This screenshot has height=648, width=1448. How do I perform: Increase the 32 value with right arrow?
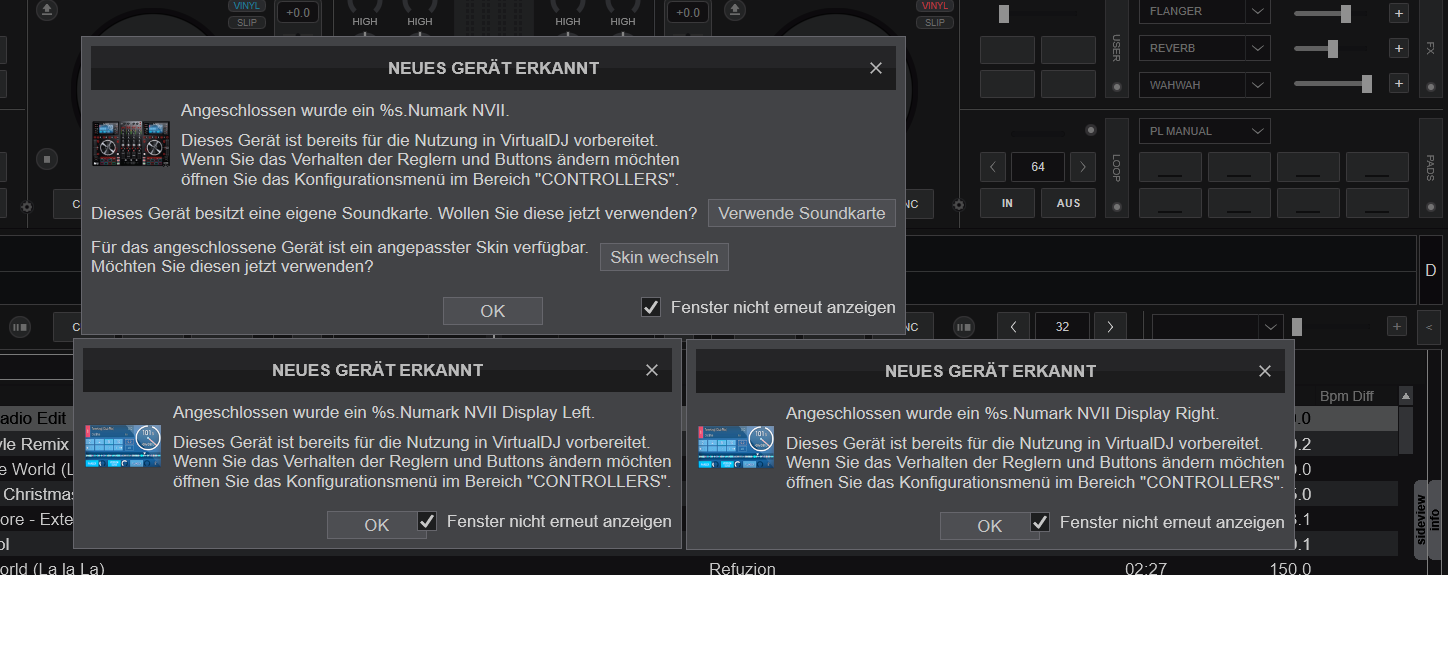(1110, 326)
